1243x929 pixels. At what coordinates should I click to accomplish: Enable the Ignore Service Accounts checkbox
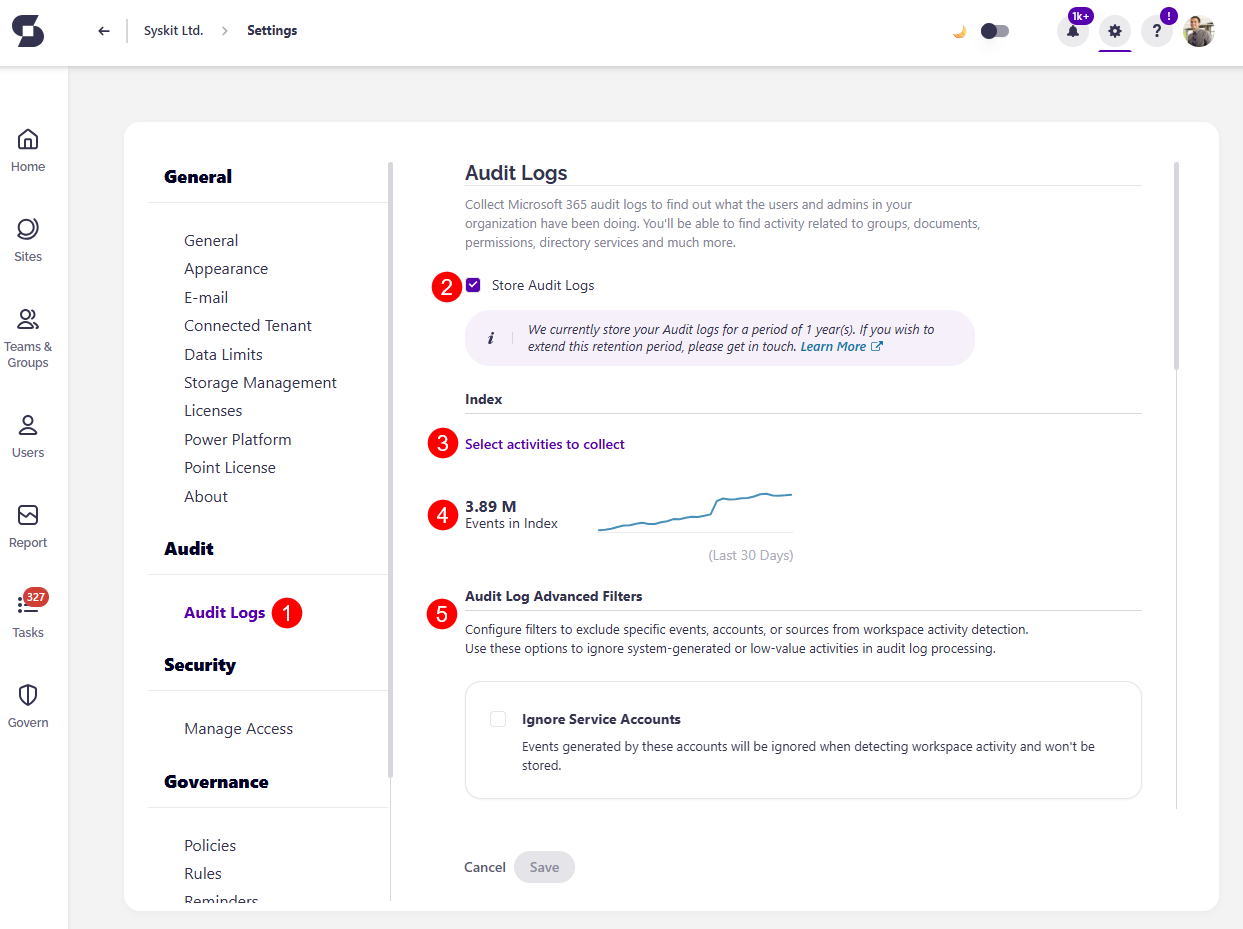[x=497, y=719]
